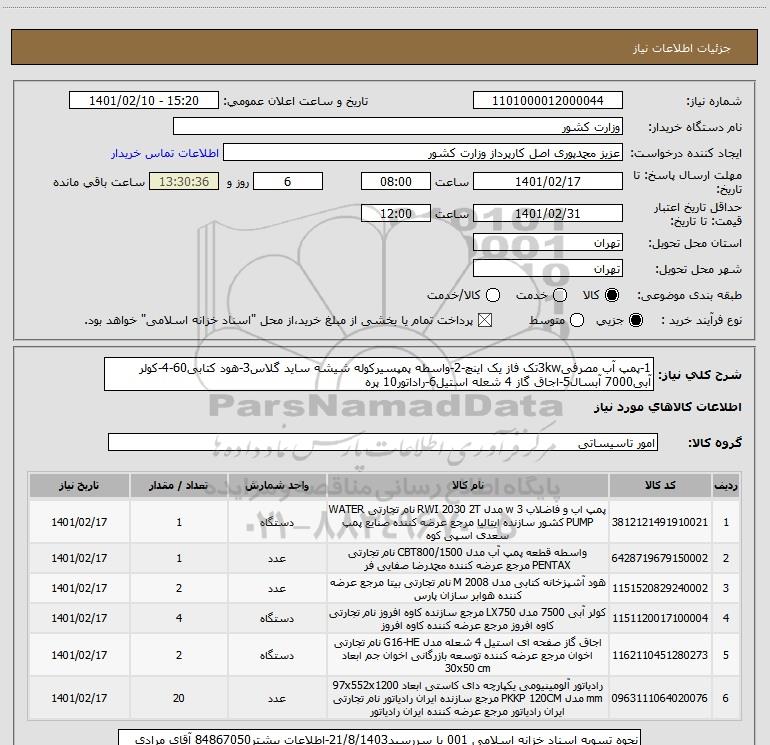Click the requester field عزیز محمدپوری اصل
Screen dimensions: 770x745
coord(423,153)
